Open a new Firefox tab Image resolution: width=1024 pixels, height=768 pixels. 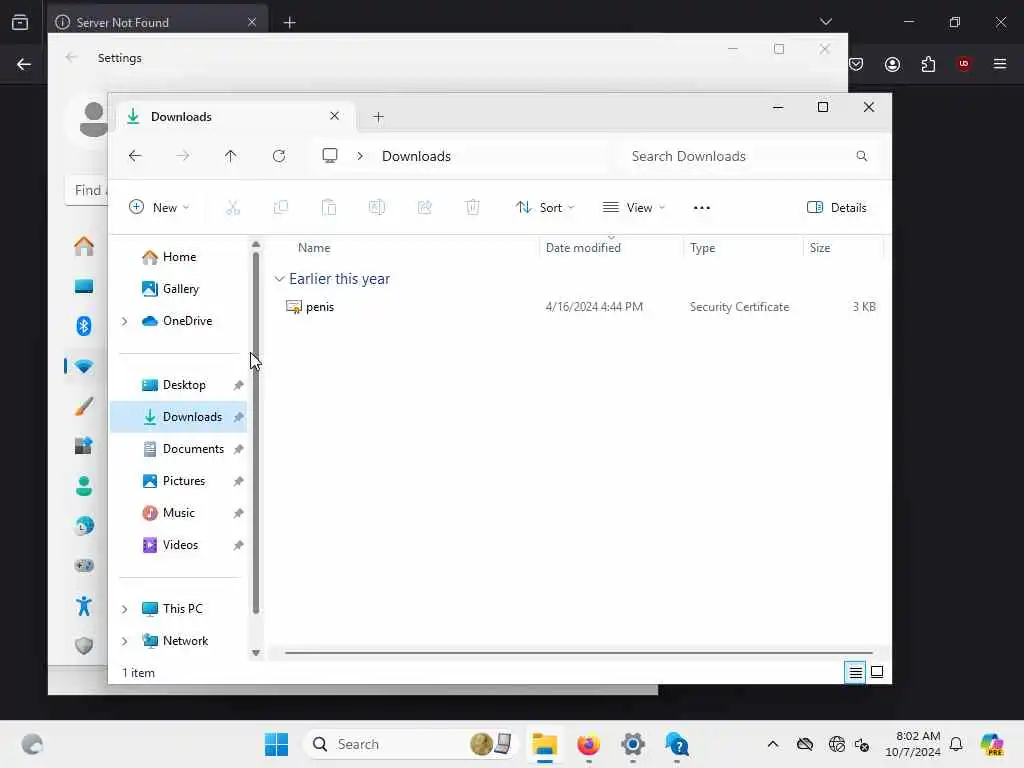[289, 23]
